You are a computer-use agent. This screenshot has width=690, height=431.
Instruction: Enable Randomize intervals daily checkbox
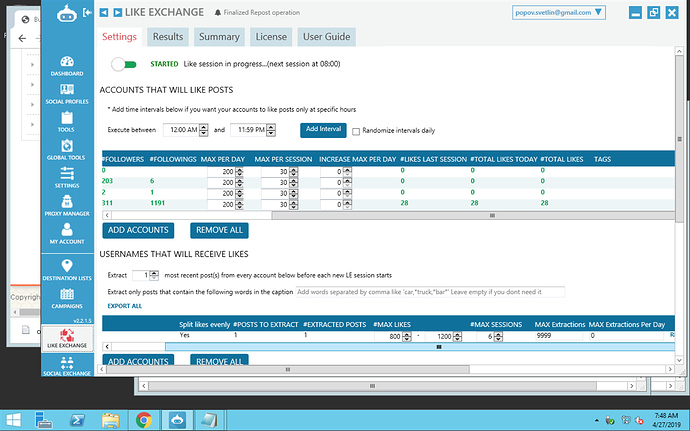(x=356, y=131)
